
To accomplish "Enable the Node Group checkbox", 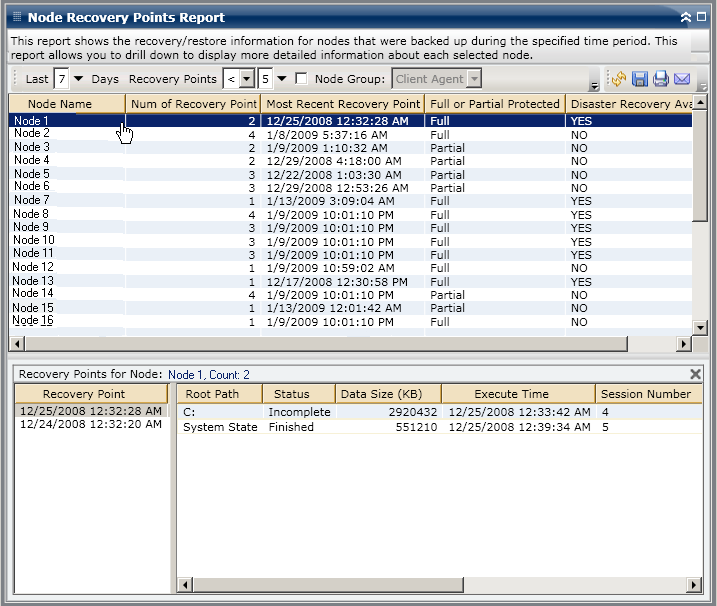I will point(301,79).
